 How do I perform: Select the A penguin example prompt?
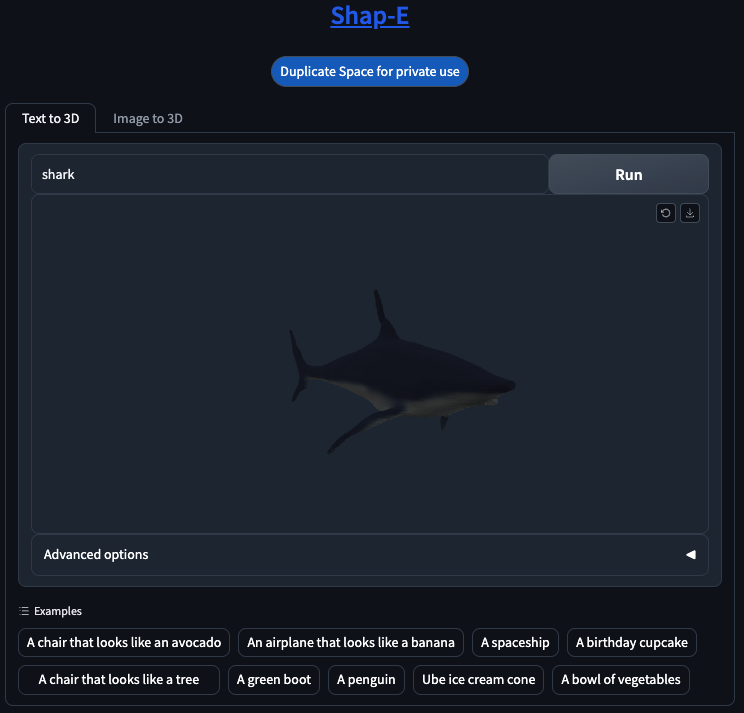pos(366,680)
